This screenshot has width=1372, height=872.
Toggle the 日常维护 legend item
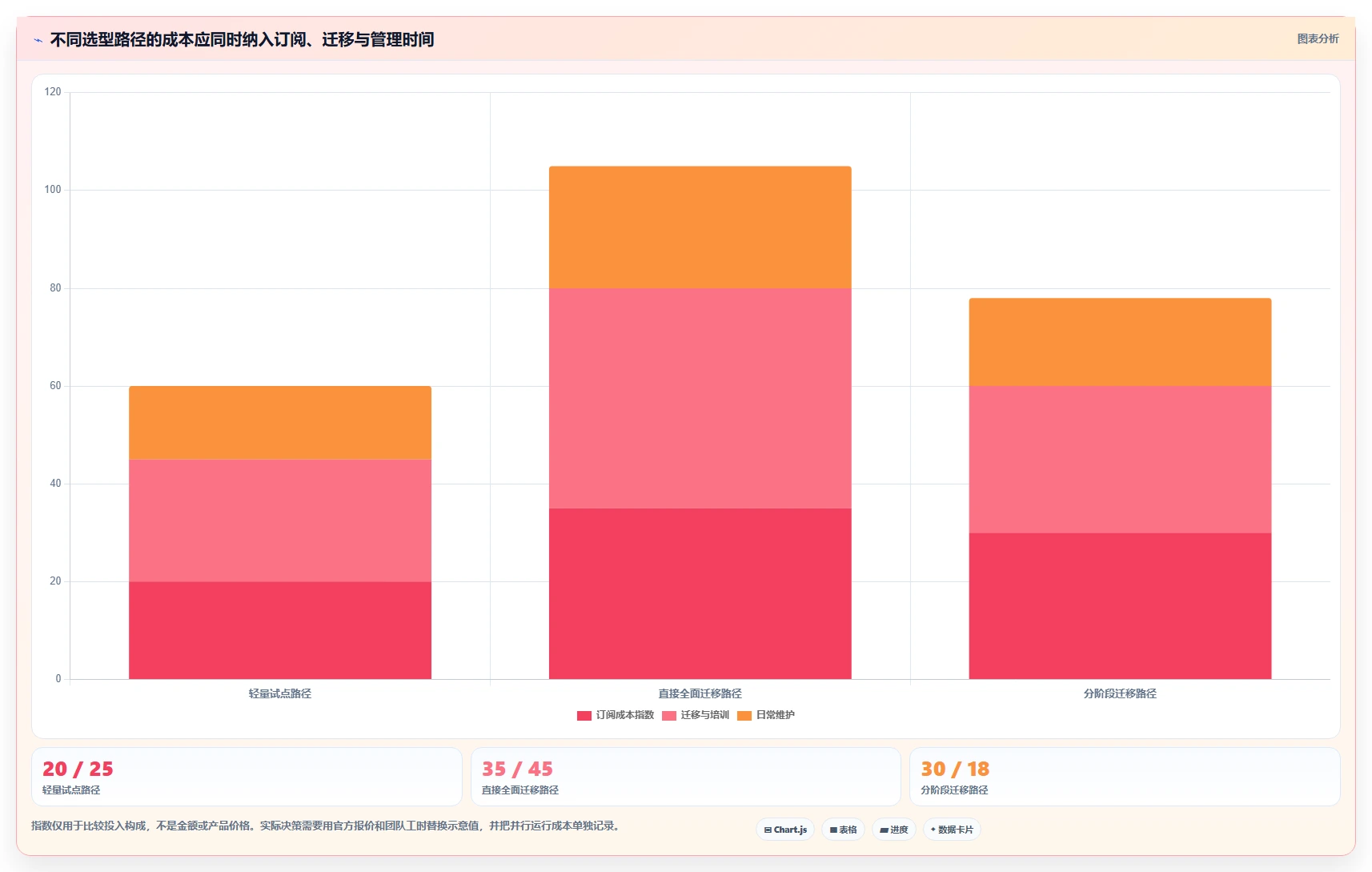766,715
